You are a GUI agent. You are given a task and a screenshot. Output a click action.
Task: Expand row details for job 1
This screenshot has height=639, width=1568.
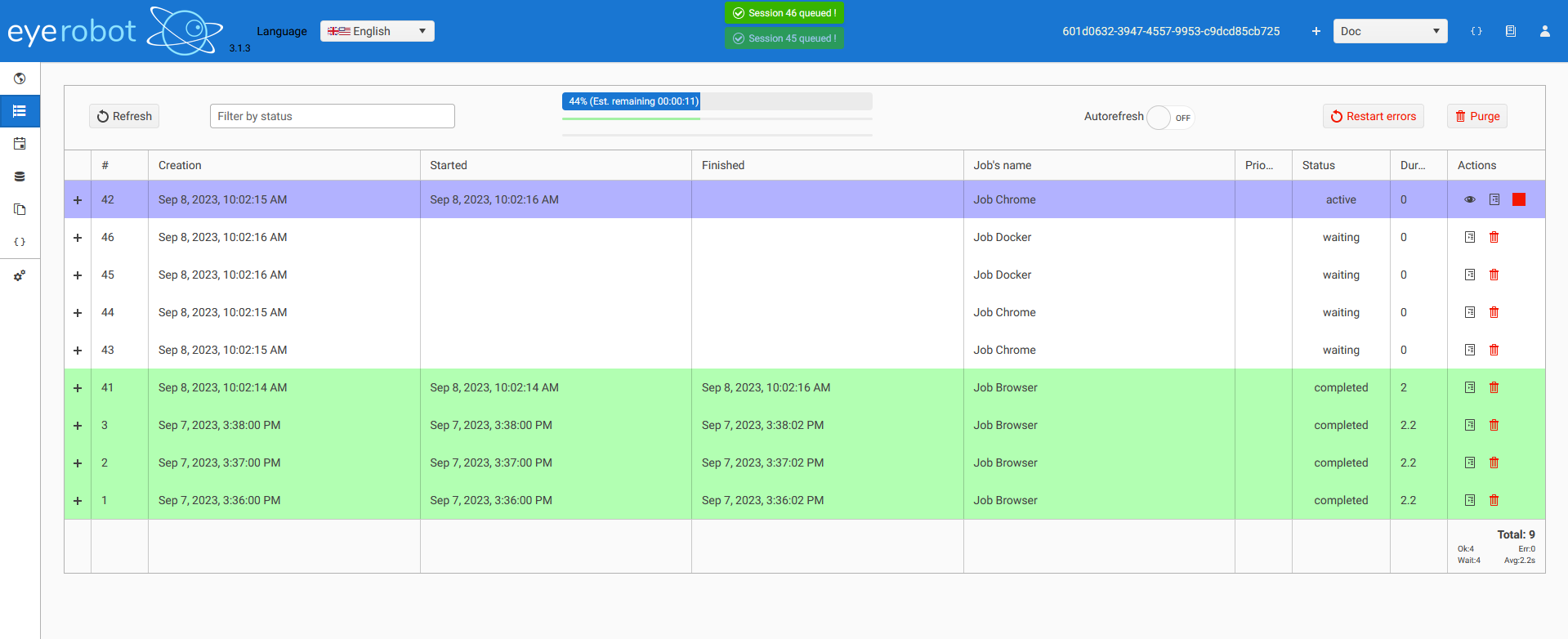pyautogui.click(x=78, y=501)
